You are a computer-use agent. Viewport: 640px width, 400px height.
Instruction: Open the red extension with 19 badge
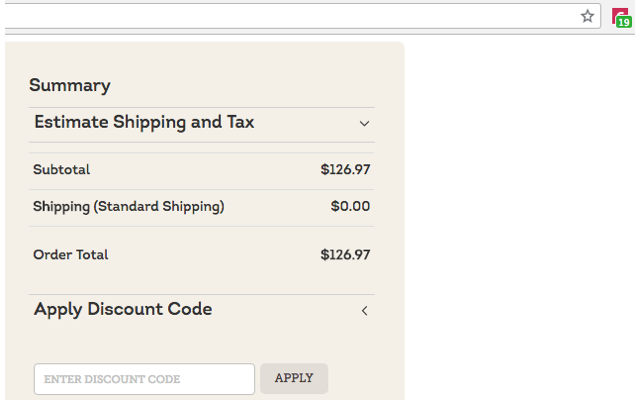tap(620, 16)
